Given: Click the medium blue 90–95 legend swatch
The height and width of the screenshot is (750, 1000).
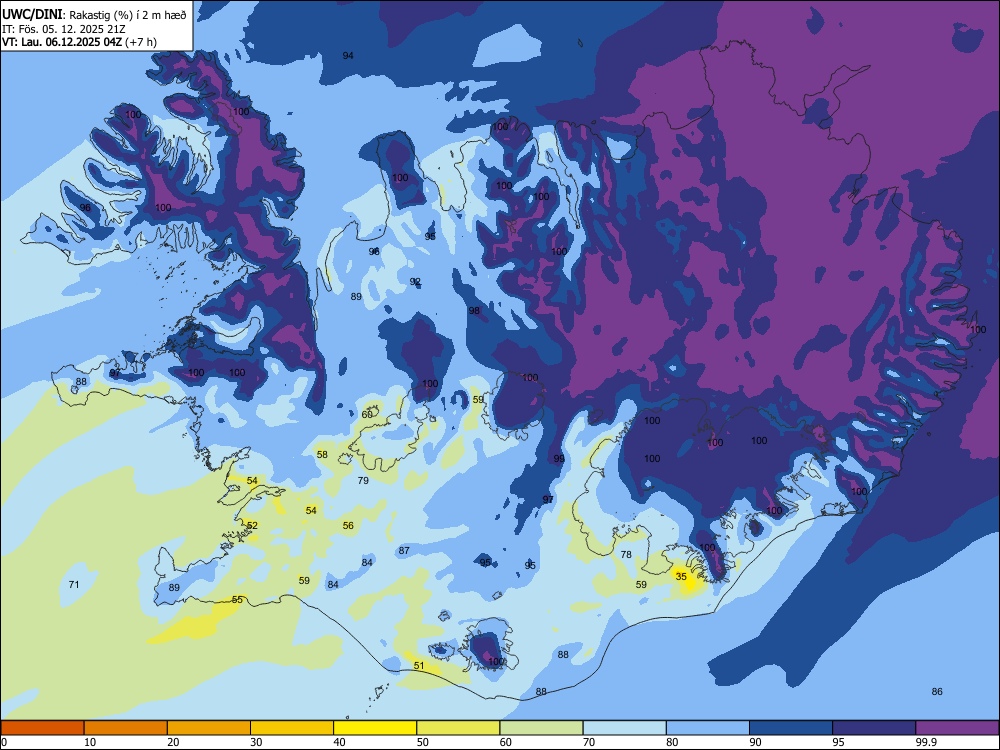Looking at the screenshot, I should [x=791, y=728].
